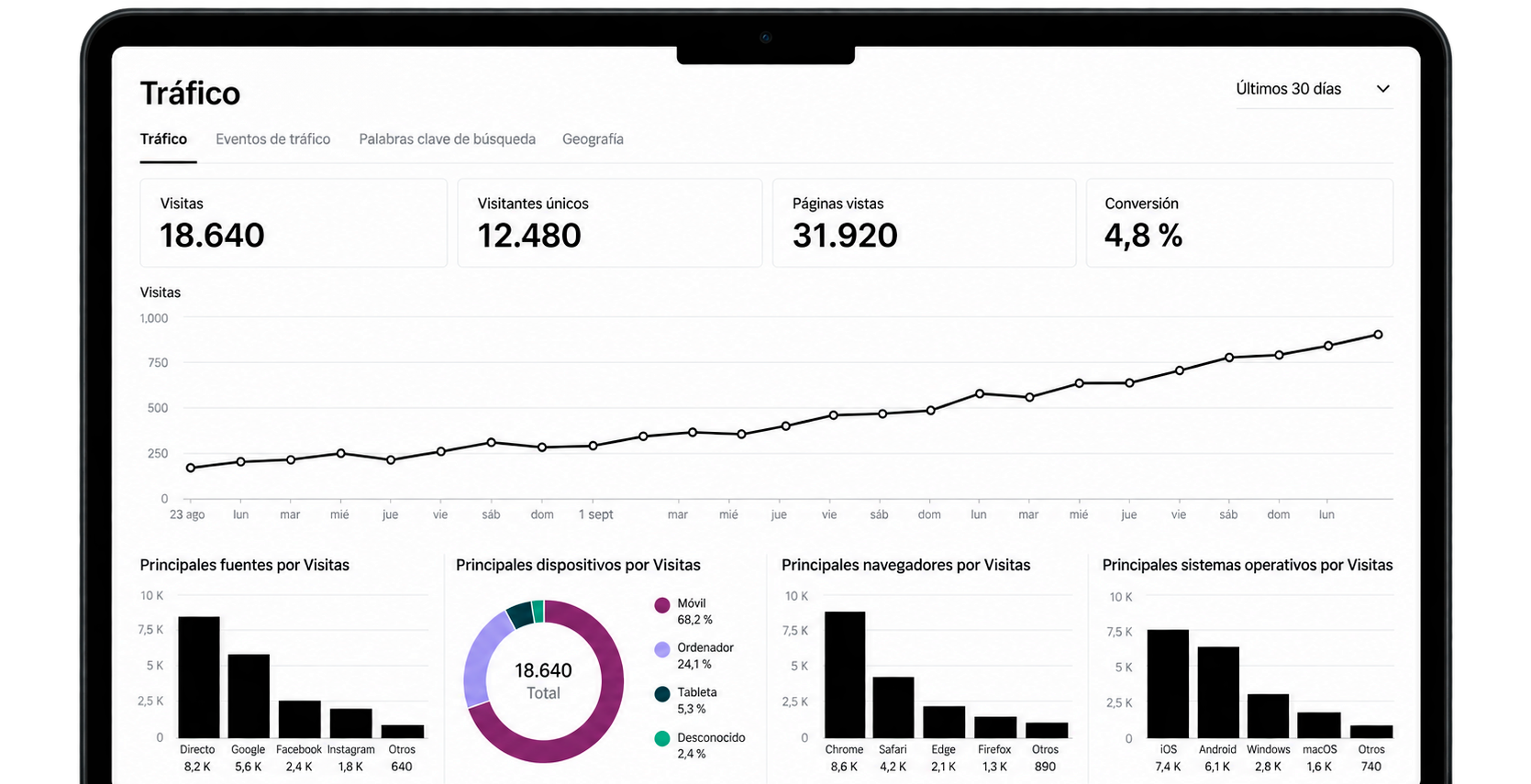Screen dimensions: 1531x784
Task: Click the Principales navegadores por Visitas heading
Action: click(906, 565)
